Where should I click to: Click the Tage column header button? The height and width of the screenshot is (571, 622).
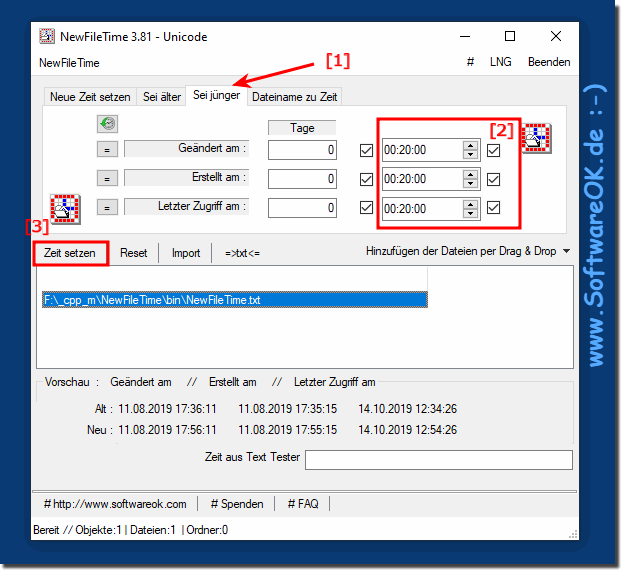(x=302, y=128)
